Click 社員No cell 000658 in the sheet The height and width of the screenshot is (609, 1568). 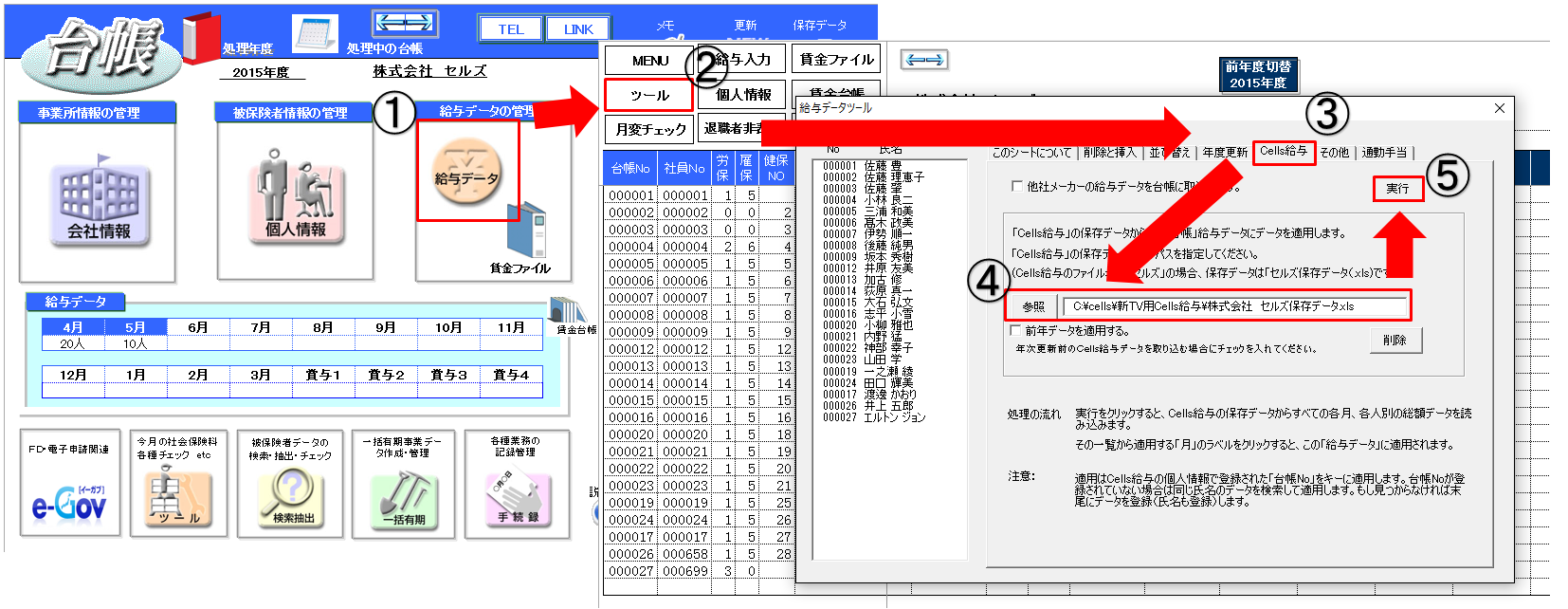coord(684,554)
